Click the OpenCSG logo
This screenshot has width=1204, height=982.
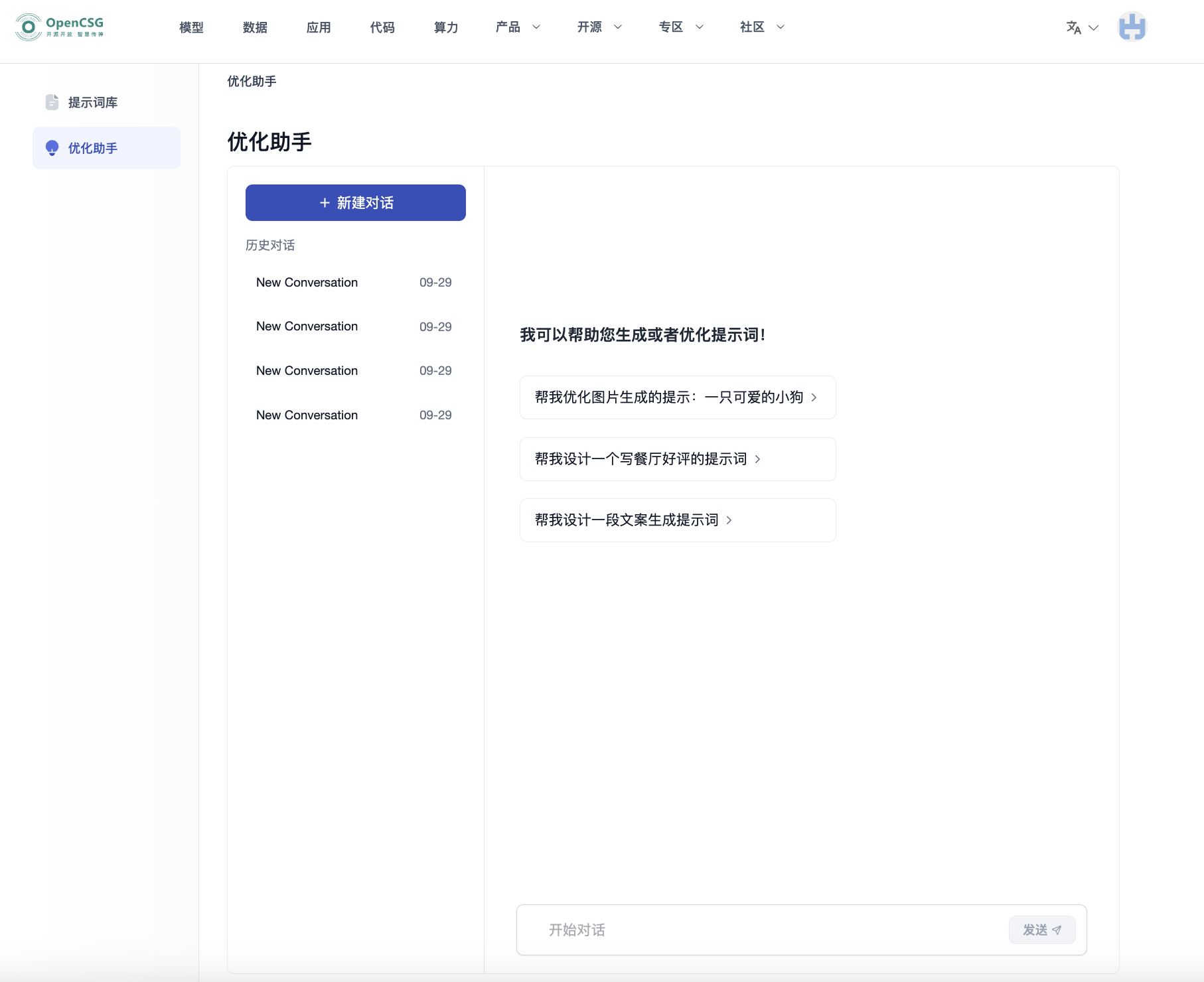pyautogui.click(x=60, y=27)
